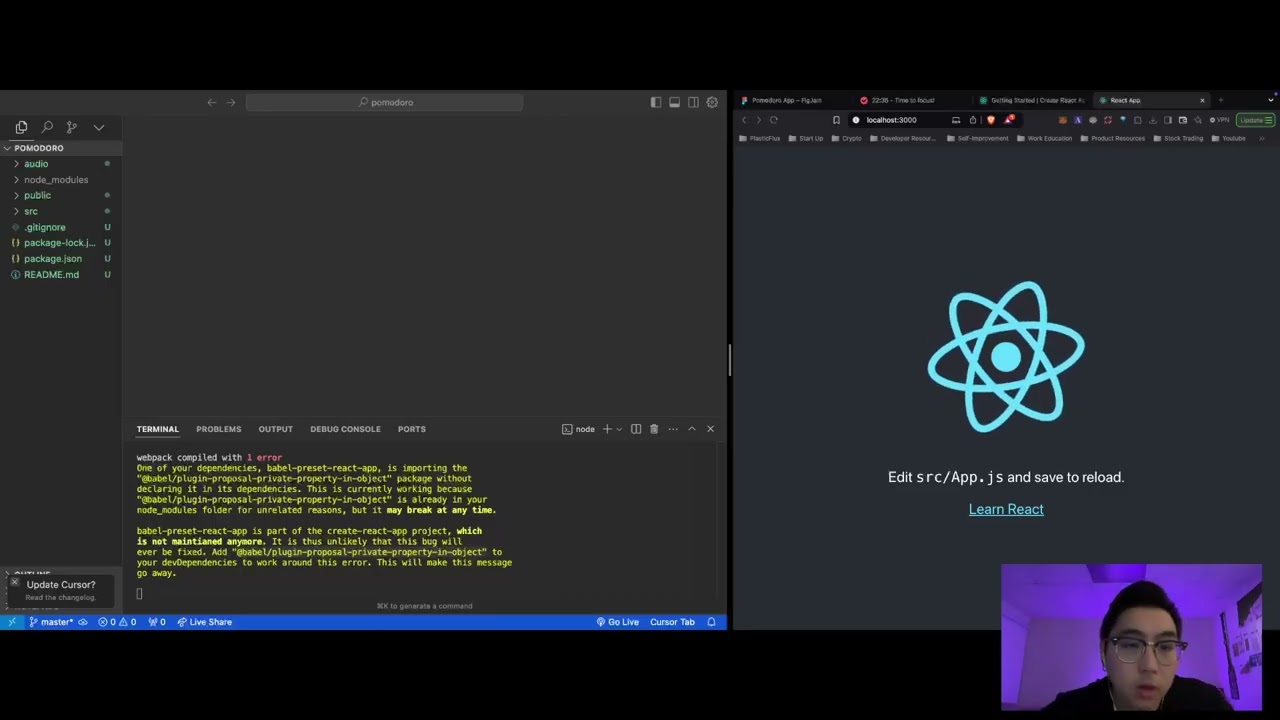The width and height of the screenshot is (1280, 720).
Task: Toggle Cursor Tab in status bar
Action: click(672, 622)
